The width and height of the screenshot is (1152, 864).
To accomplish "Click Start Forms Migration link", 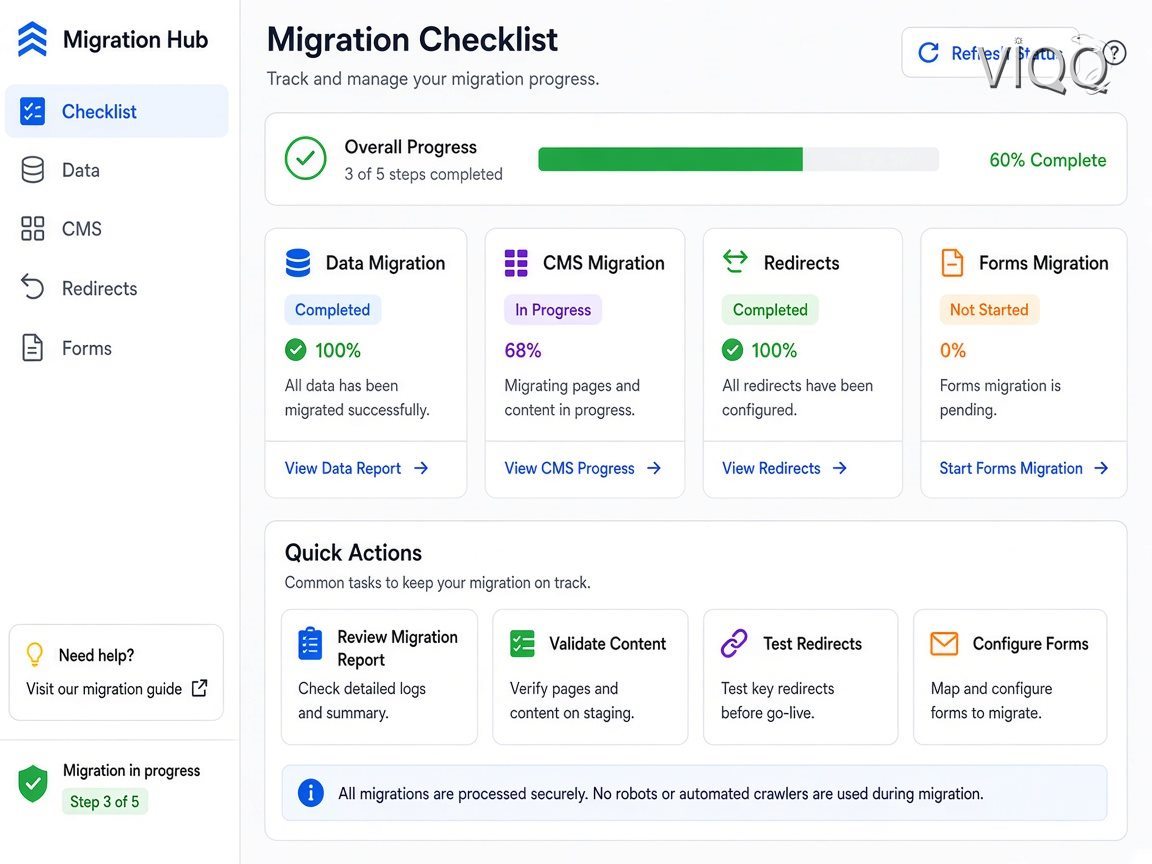I will coord(1023,469).
